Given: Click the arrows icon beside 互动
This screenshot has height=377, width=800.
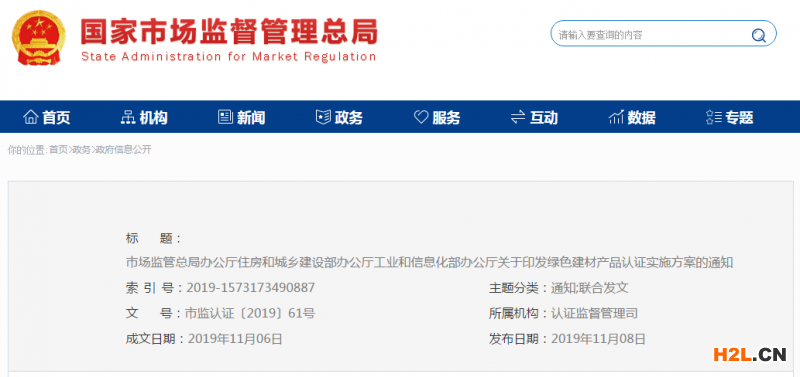Looking at the screenshot, I should (518, 117).
